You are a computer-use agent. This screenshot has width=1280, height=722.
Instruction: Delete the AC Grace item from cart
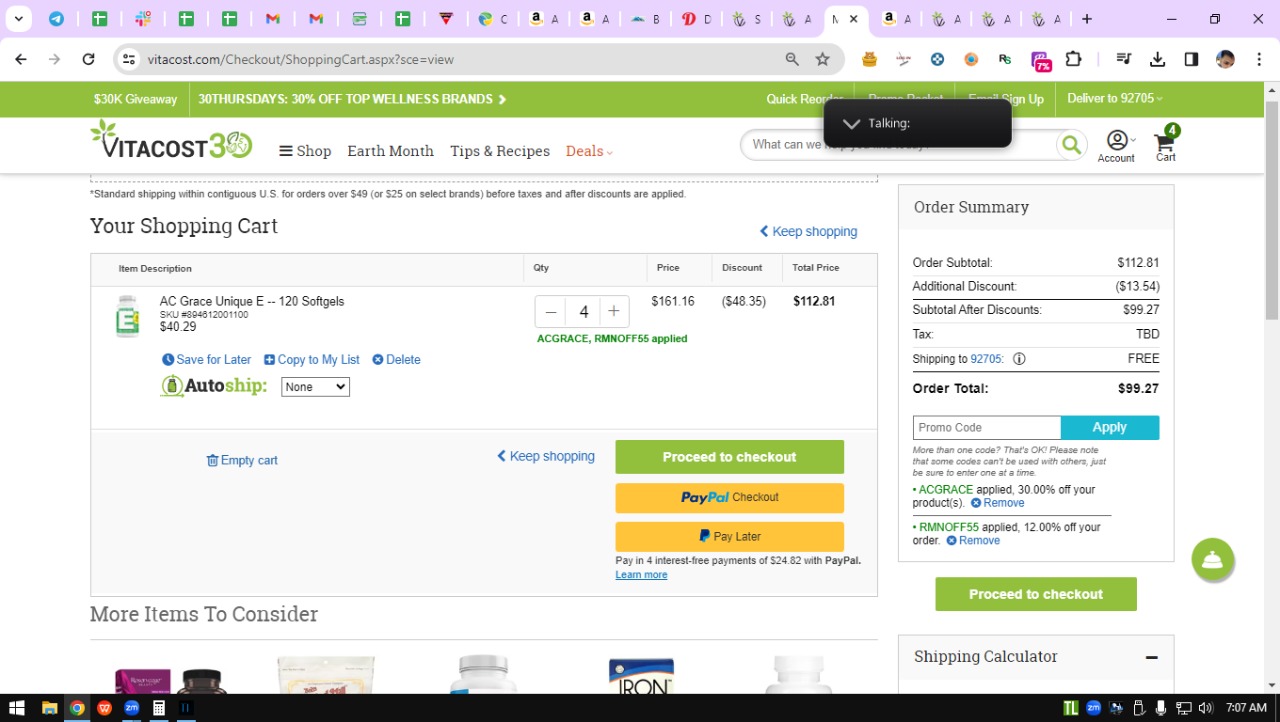click(x=396, y=360)
